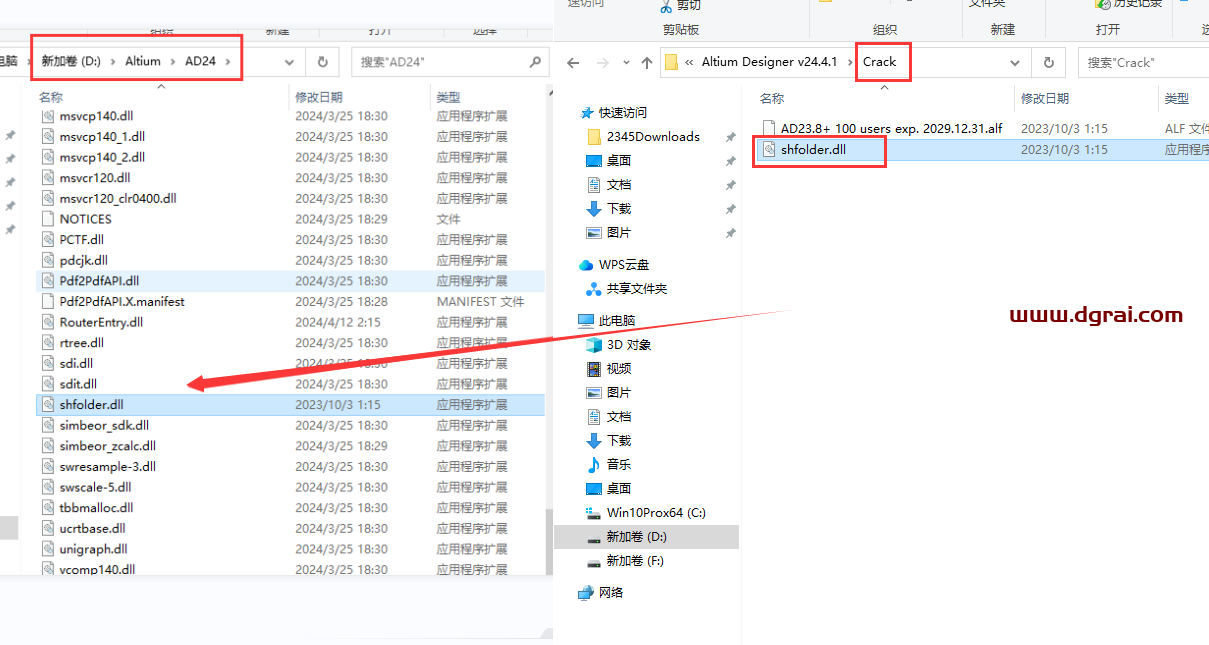Image resolution: width=1209 pixels, height=645 pixels.
Task: Sort AD24 window by 名称 column
Action: pyautogui.click(x=51, y=97)
